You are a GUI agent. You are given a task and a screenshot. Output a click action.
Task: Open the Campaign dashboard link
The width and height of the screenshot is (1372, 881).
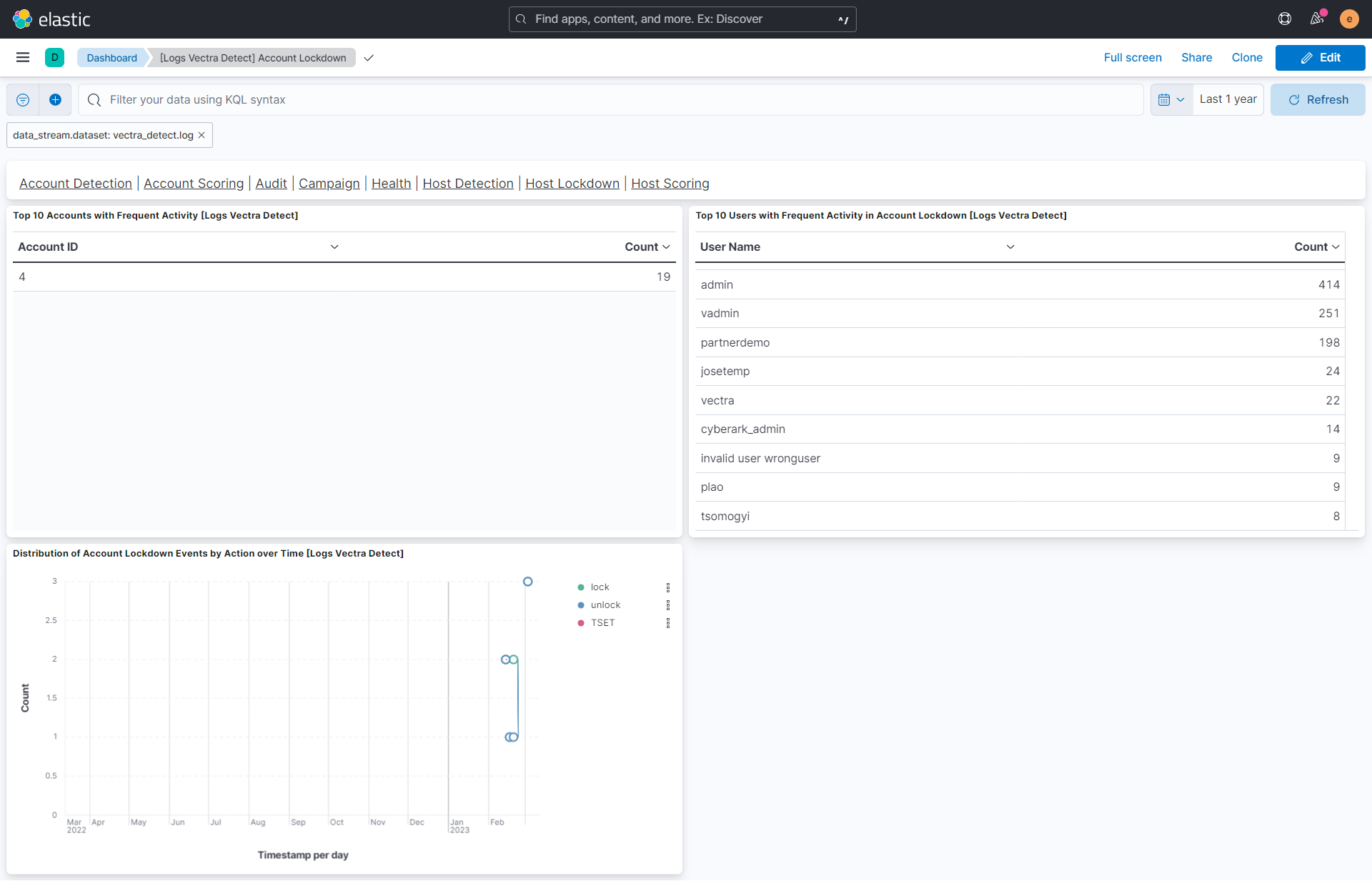(x=329, y=184)
